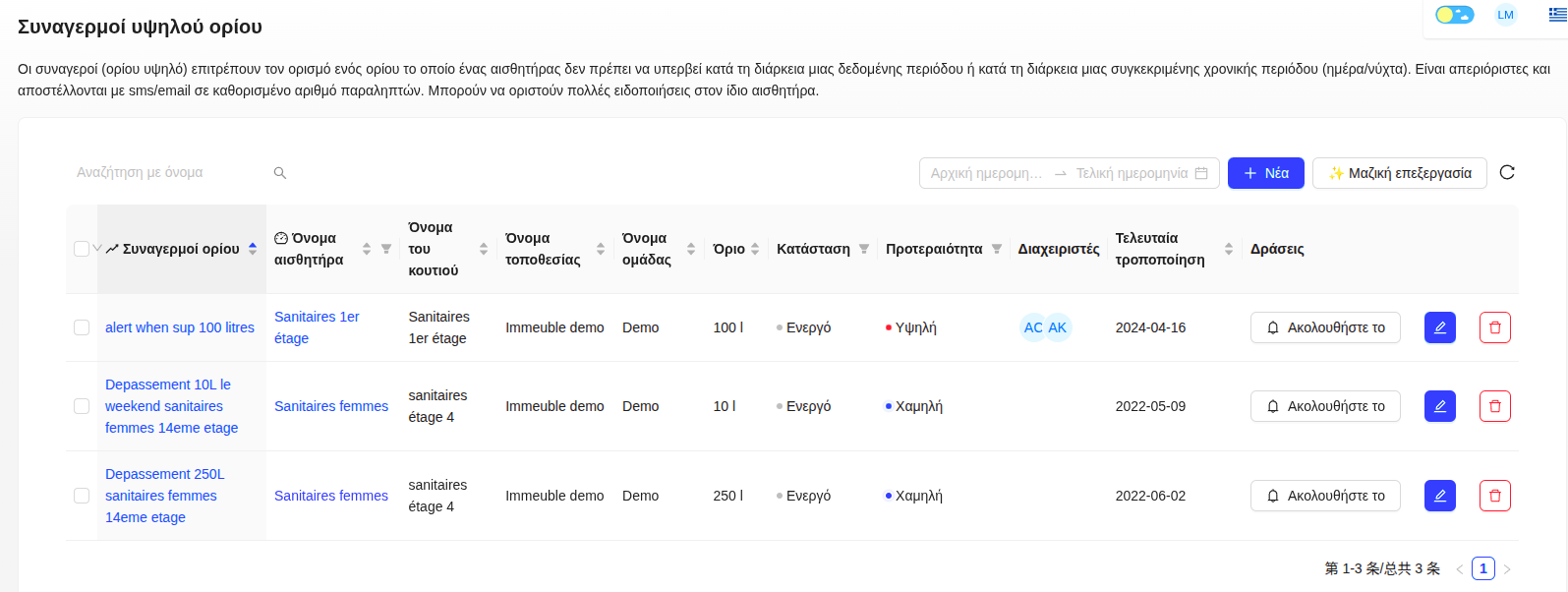The height and width of the screenshot is (592, 1568).
Task: Delete the alert when sup 100 litres row
Action: (1495, 327)
